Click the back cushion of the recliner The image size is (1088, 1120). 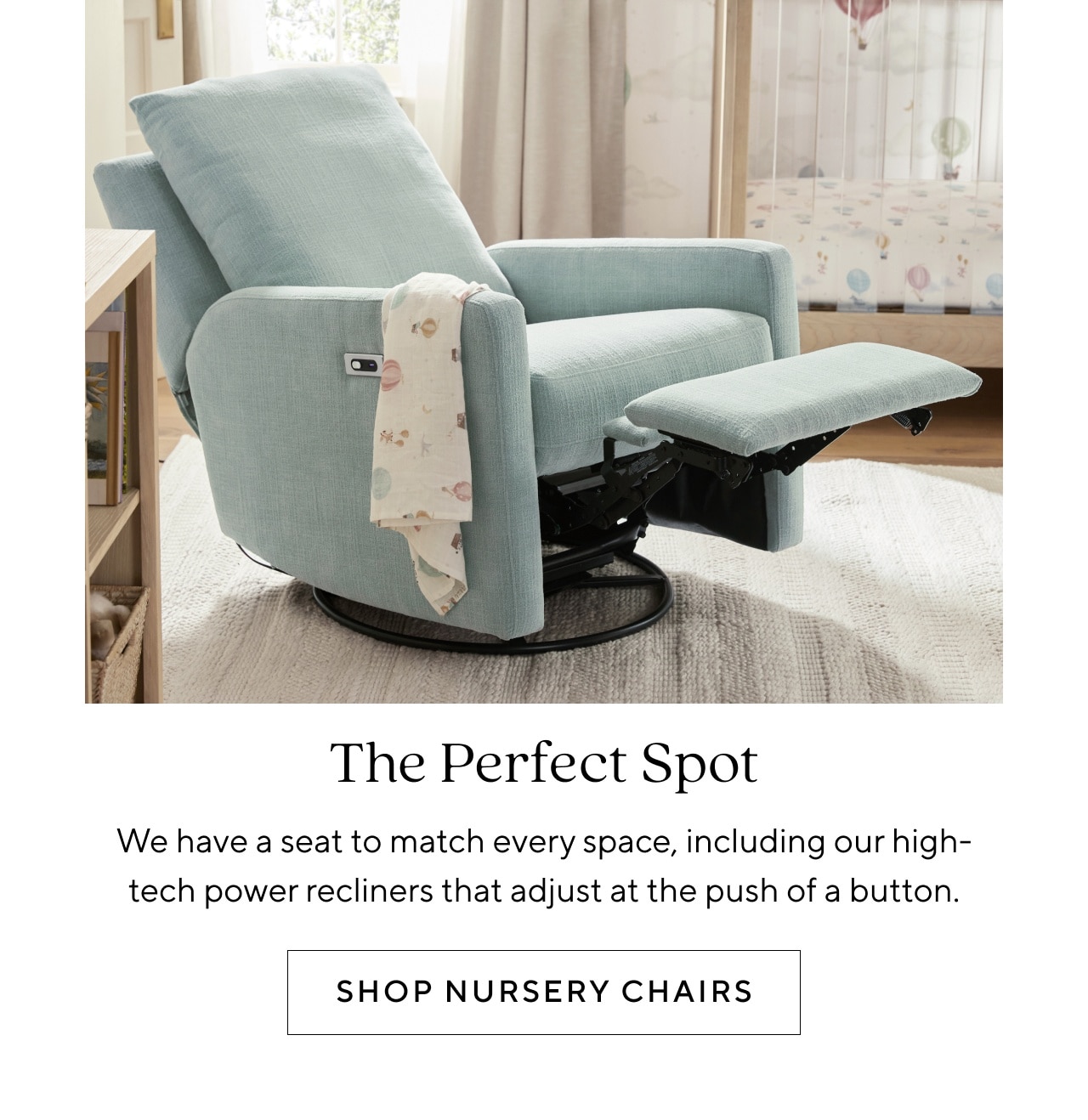pos(319,183)
